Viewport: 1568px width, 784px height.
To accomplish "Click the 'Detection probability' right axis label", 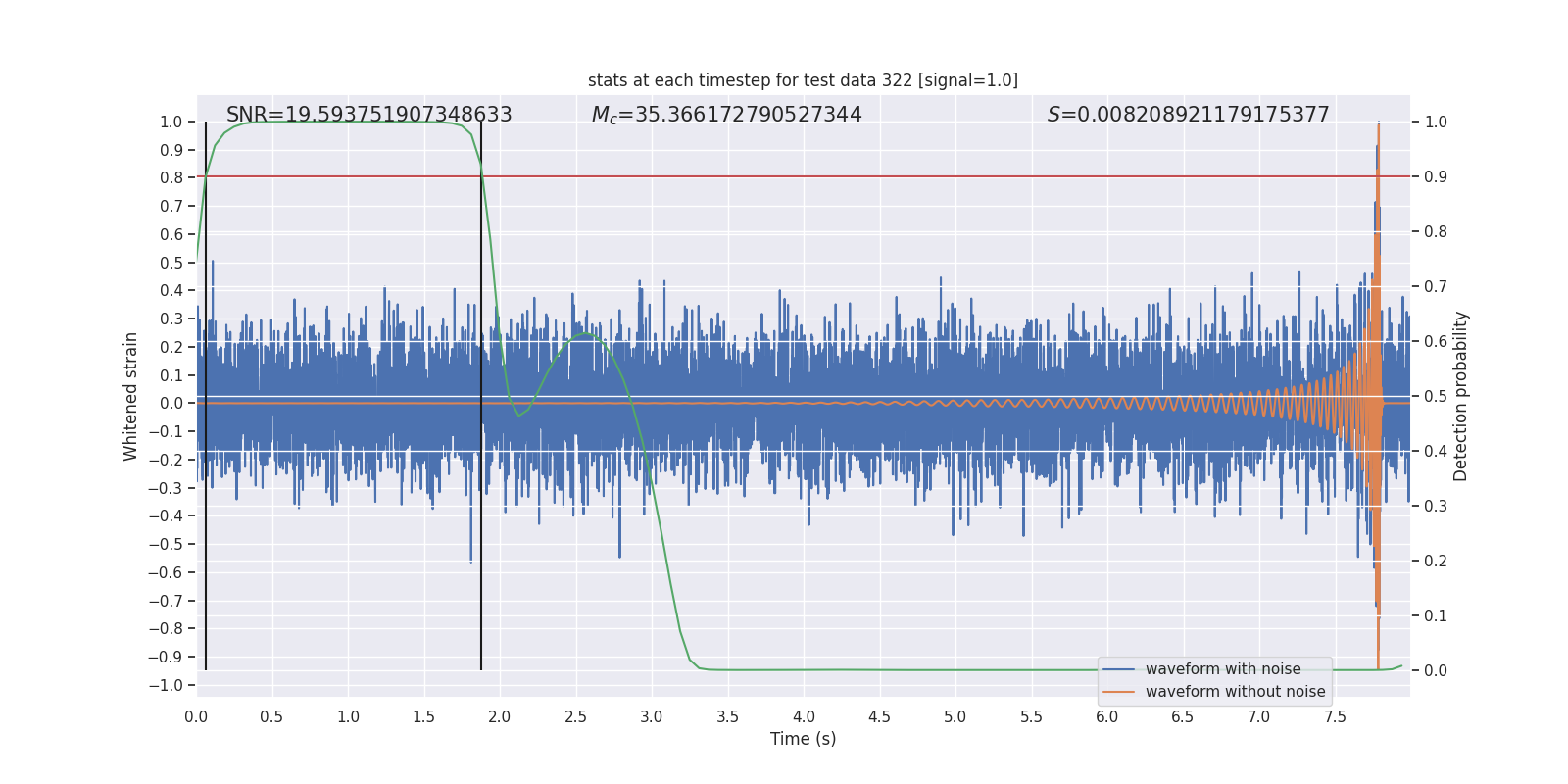I will pos(1460,396).
